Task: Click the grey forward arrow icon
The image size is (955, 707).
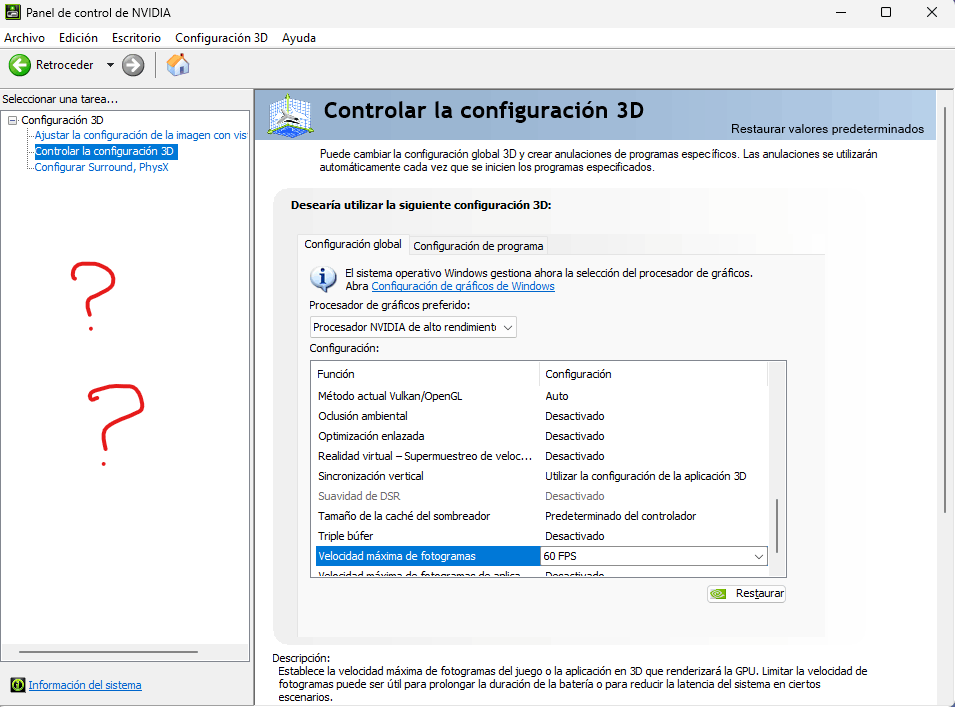Action: 133,65
